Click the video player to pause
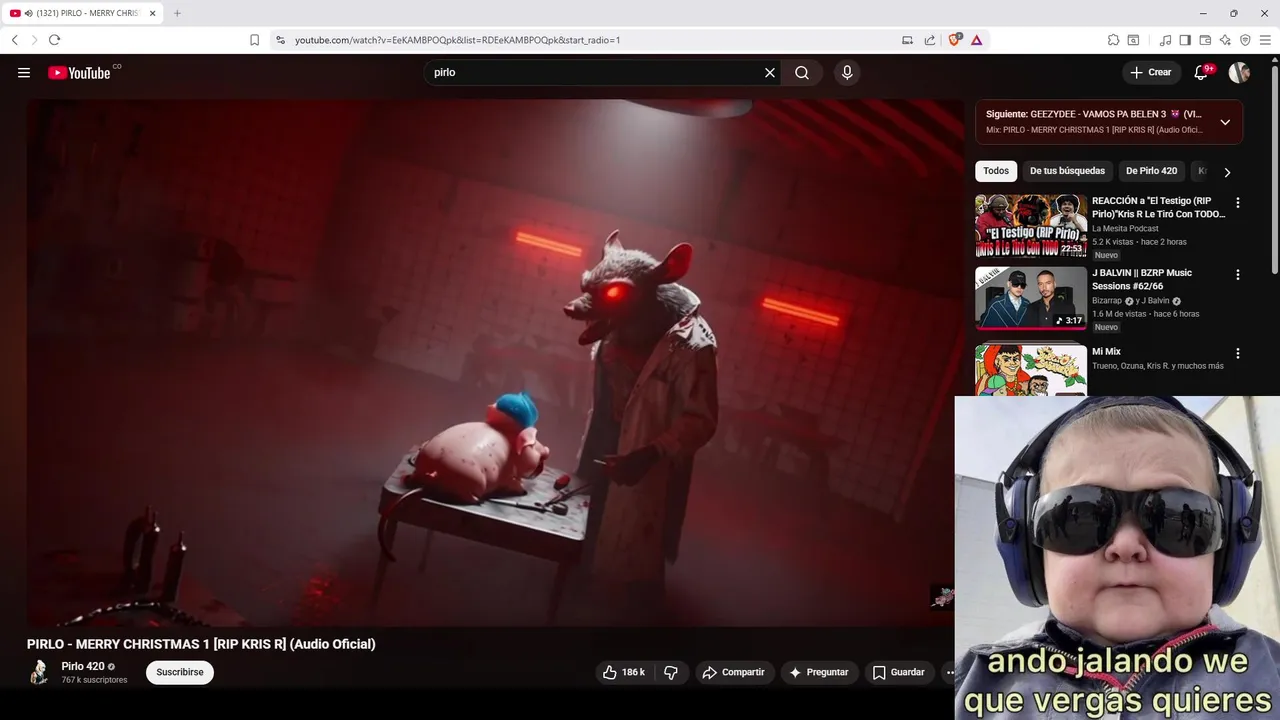The width and height of the screenshot is (1280, 720). point(495,362)
